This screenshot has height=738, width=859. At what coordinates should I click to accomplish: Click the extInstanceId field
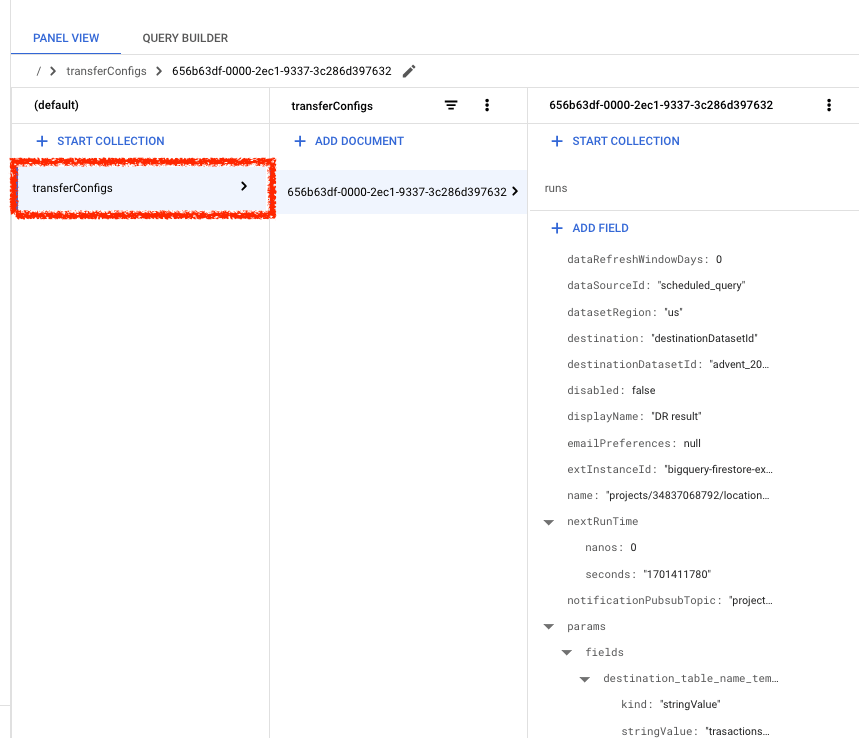click(669, 470)
